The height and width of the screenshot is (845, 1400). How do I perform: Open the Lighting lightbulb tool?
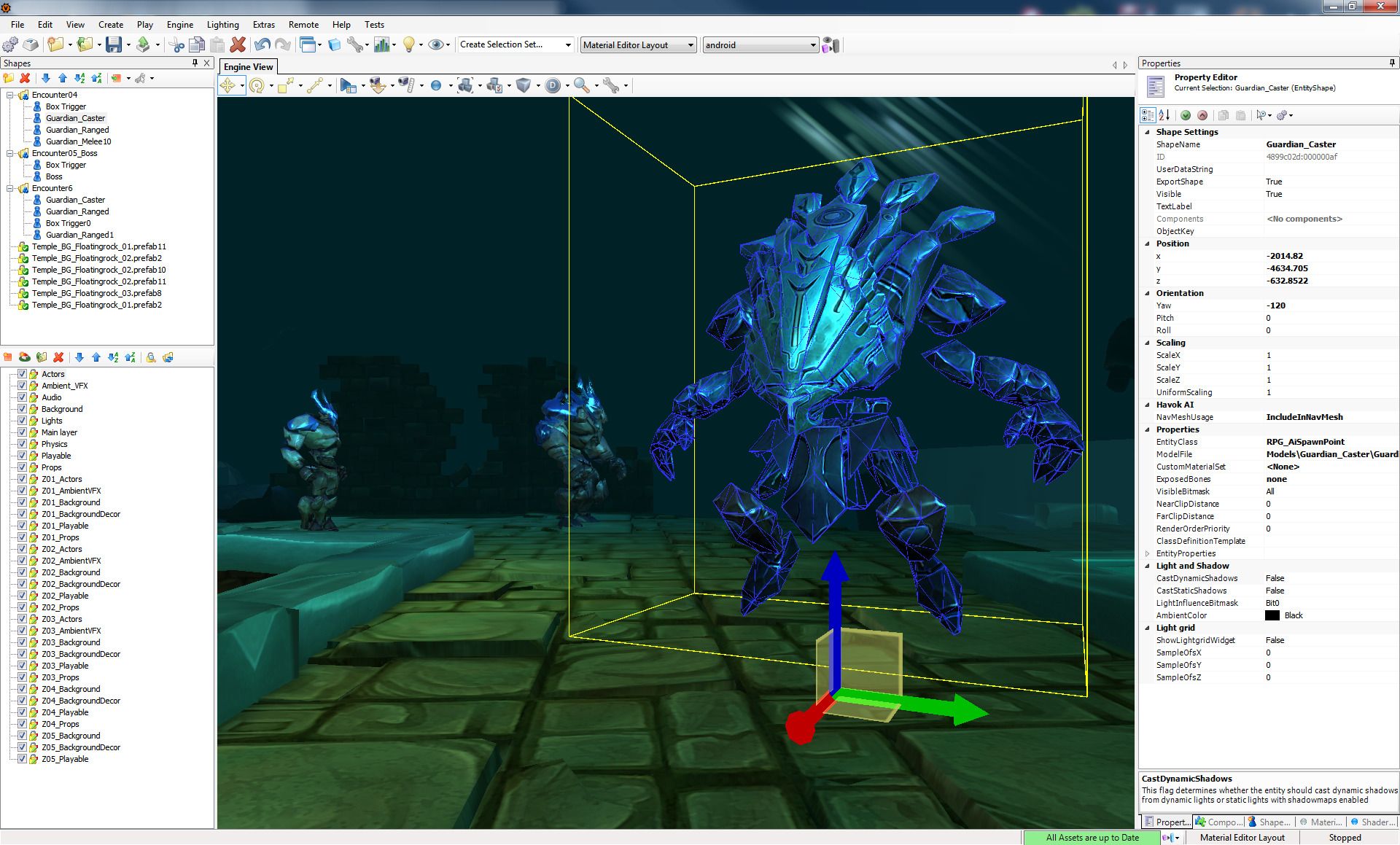coord(410,44)
